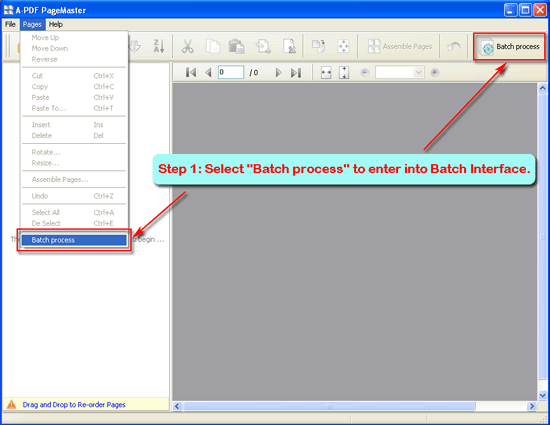This screenshot has width=550, height=425.
Task: Click the Batch process toolbar button
Action: (x=509, y=47)
